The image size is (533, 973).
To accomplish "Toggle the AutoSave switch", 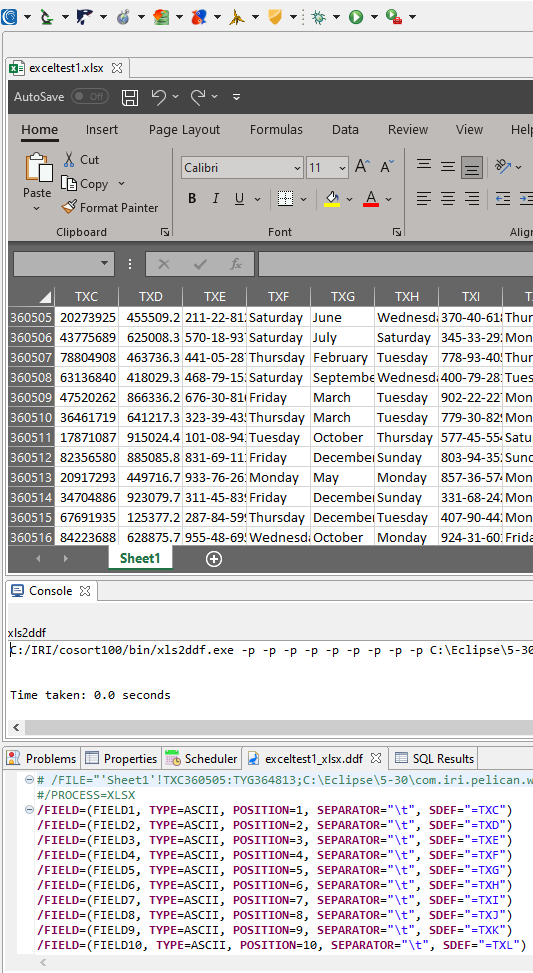I will point(89,97).
